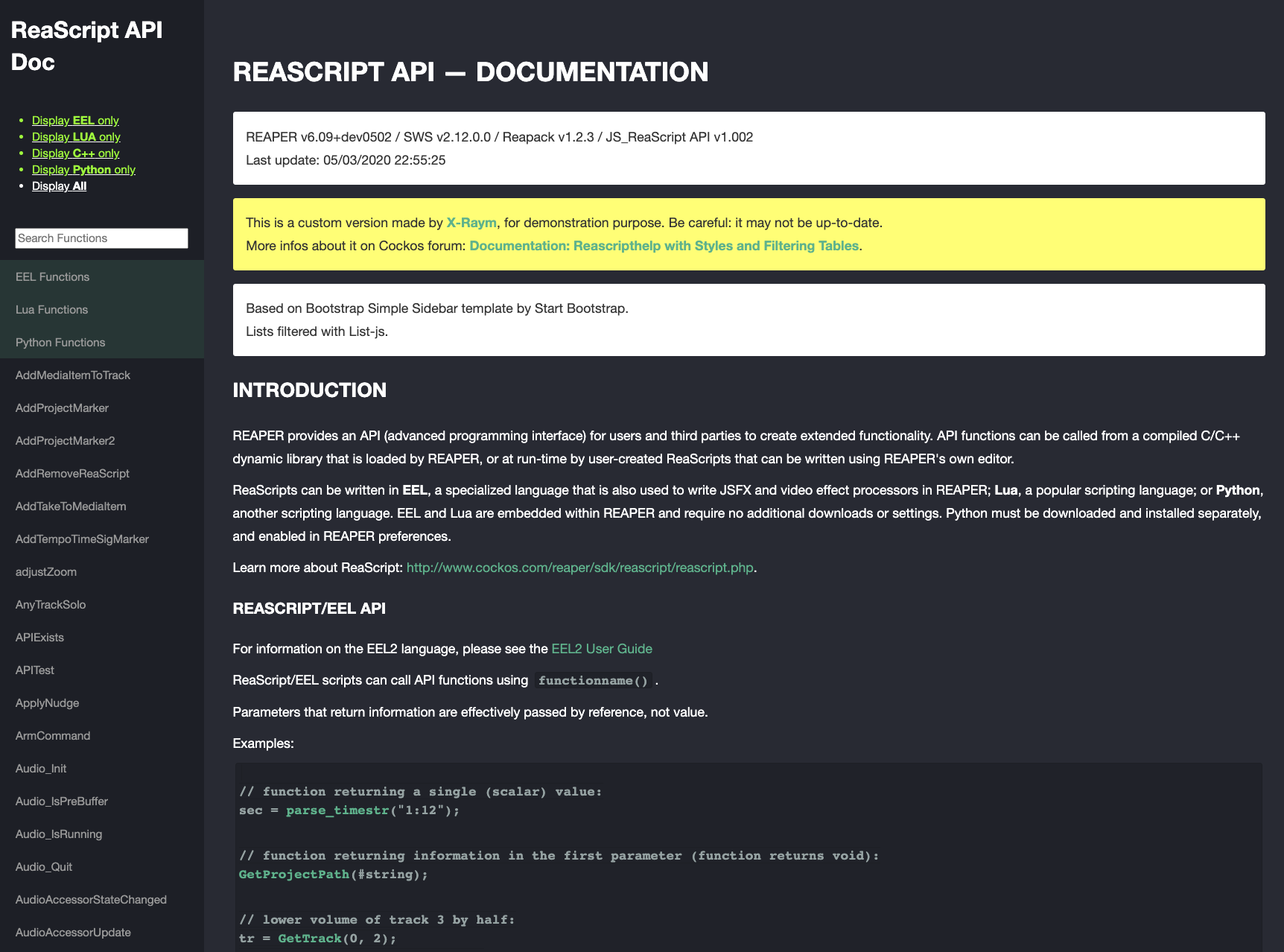Select the Display All link
The height and width of the screenshot is (952, 1284).
point(59,186)
